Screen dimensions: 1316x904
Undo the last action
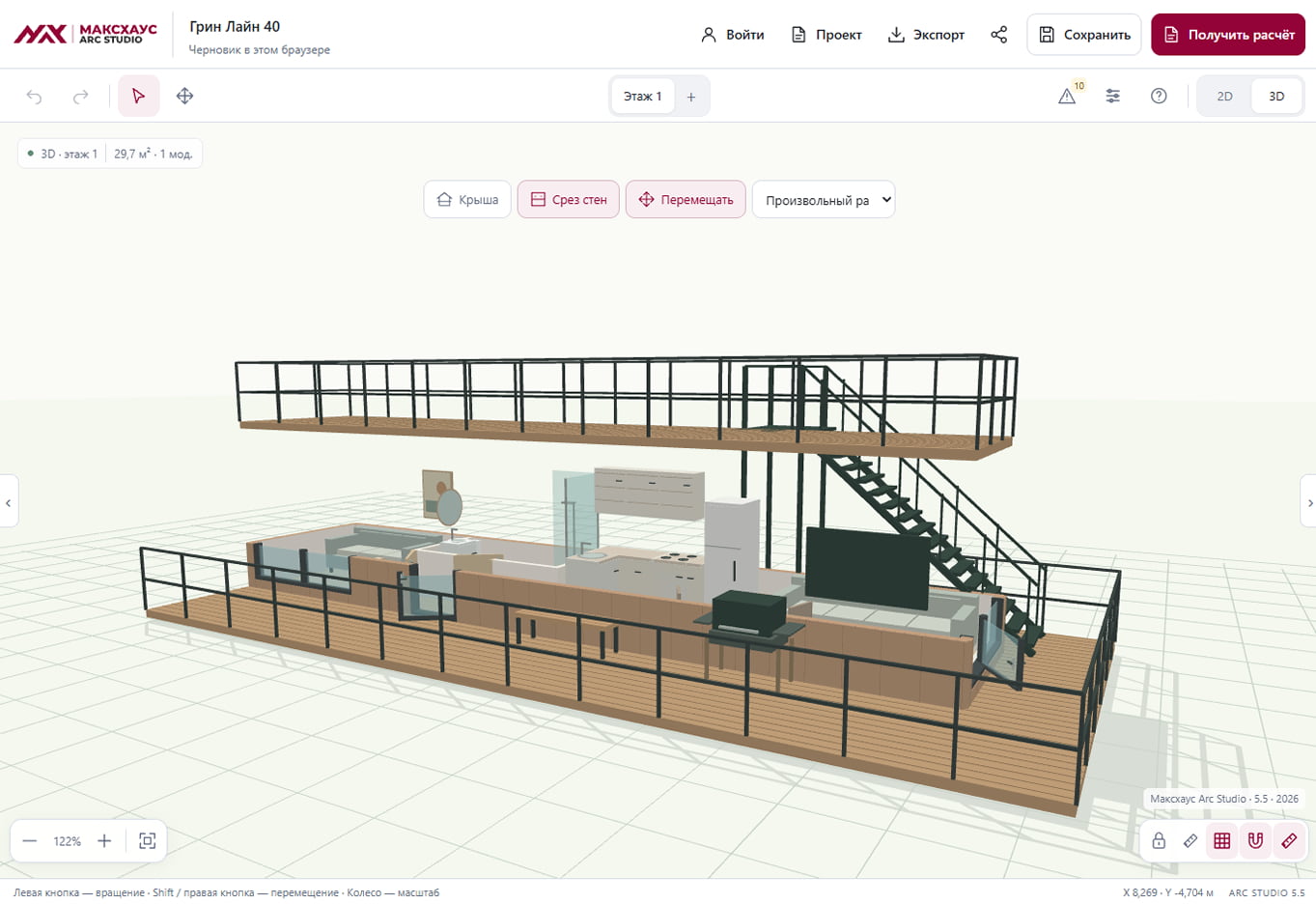35,96
